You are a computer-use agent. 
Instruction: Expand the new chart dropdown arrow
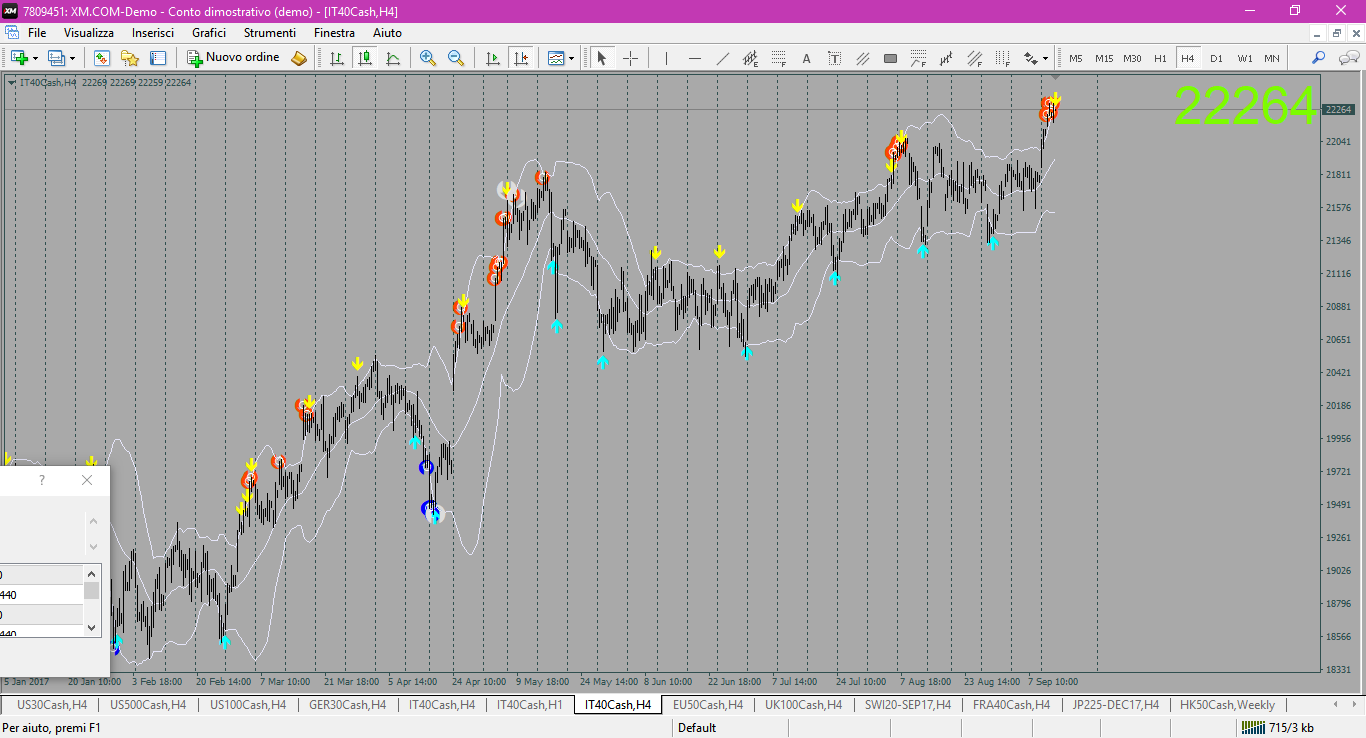pos(35,58)
